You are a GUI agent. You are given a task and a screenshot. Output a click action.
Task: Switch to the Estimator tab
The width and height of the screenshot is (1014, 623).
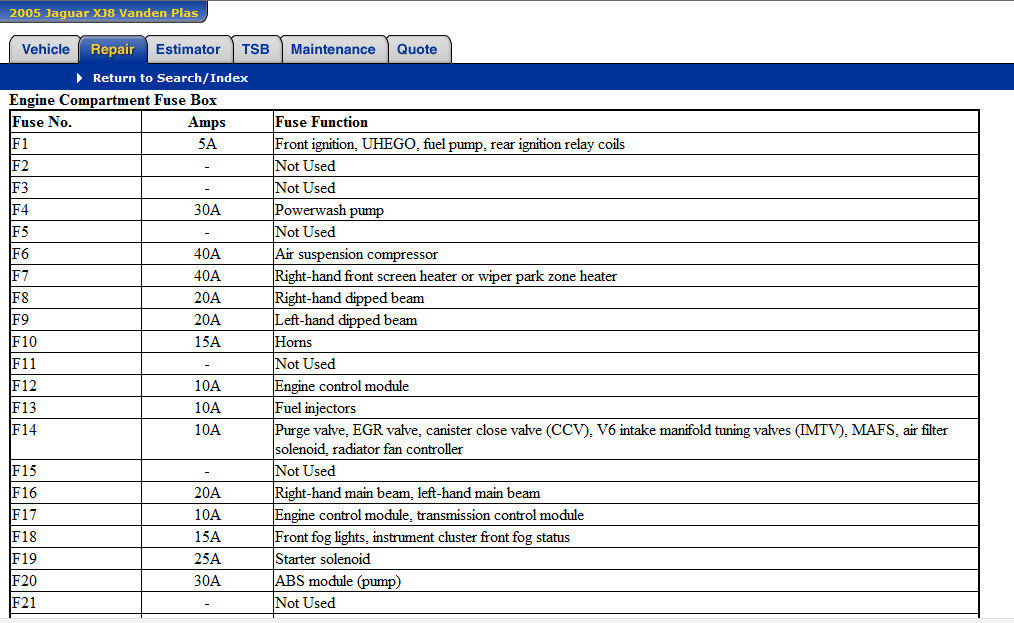tap(188, 50)
